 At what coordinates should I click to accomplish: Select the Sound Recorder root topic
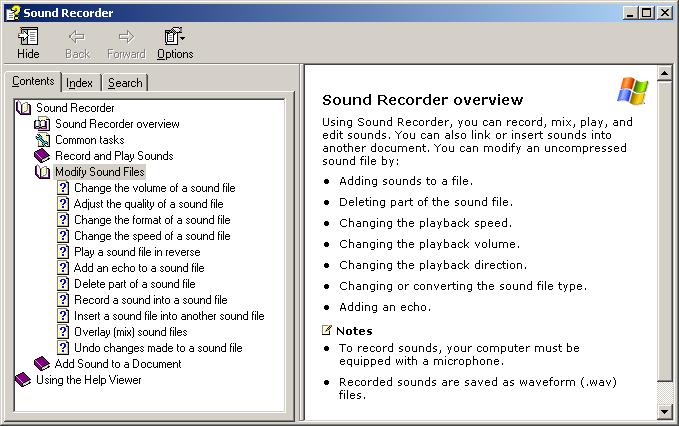coord(75,108)
